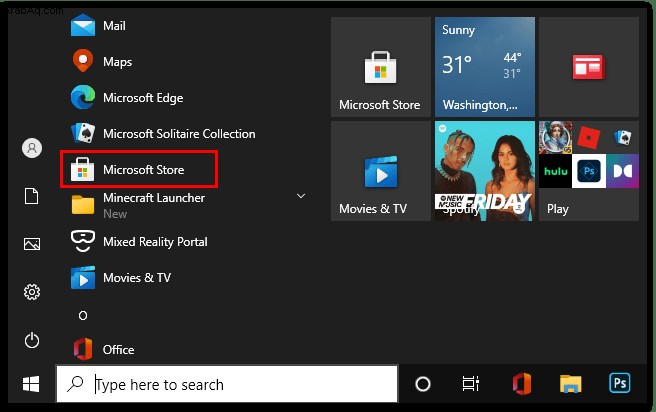
Task: Open Photoshop from the taskbar
Action: coord(620,383)
